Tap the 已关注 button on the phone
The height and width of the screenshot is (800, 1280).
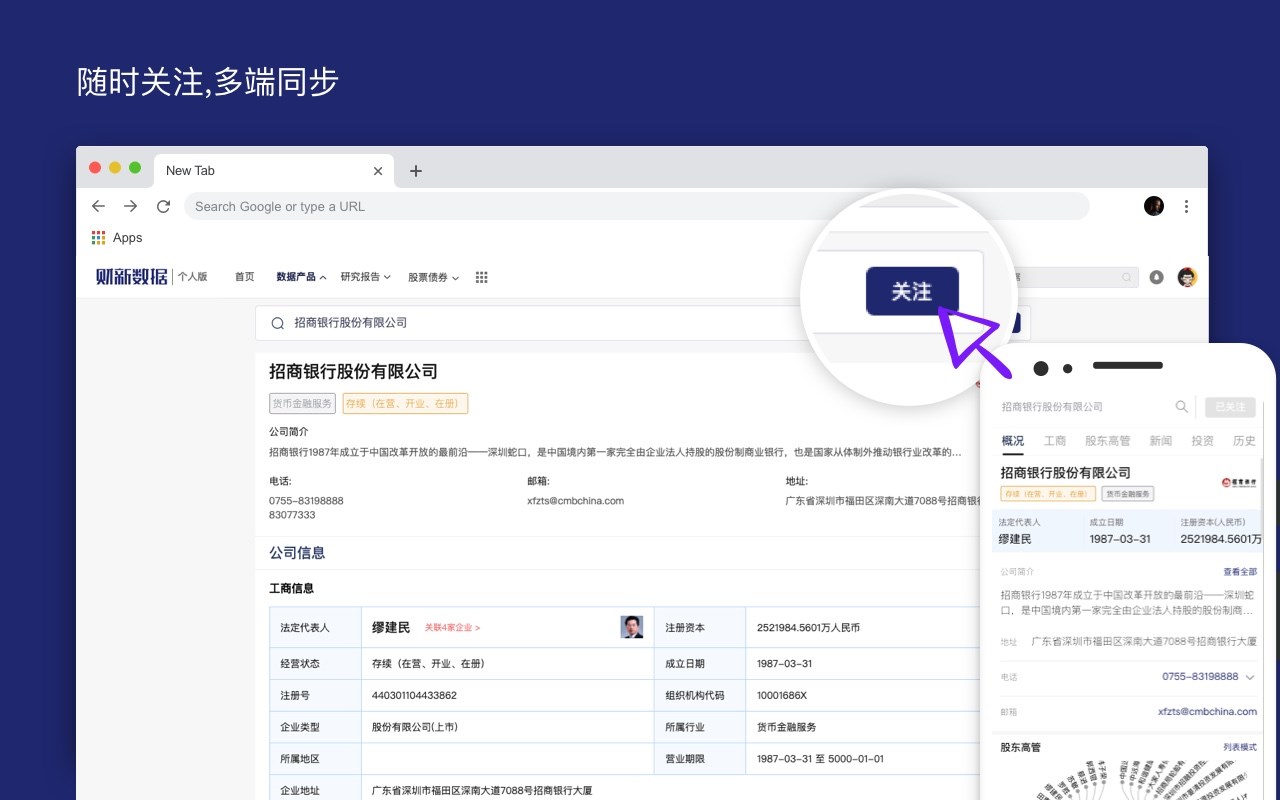click(1230, 407)
